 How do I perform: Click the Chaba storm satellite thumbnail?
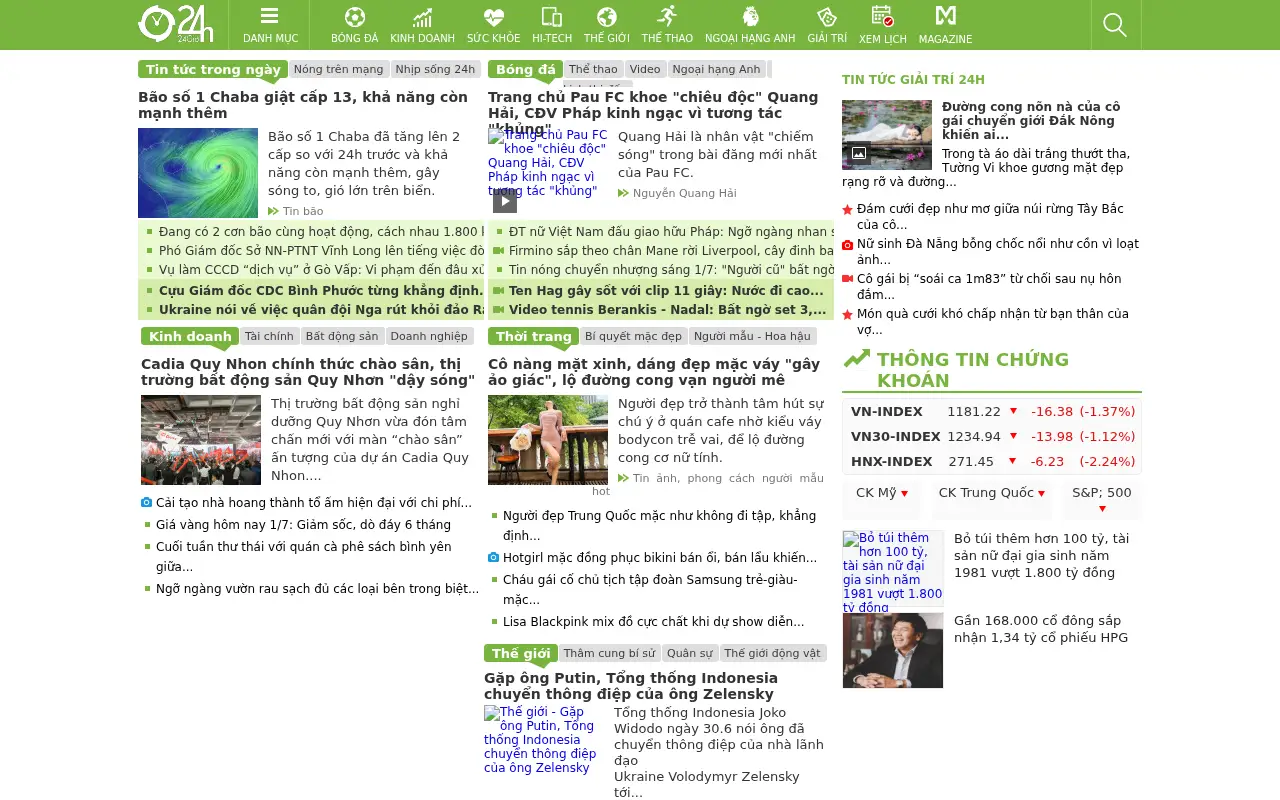pyautogui.click(x=198, y=173)
